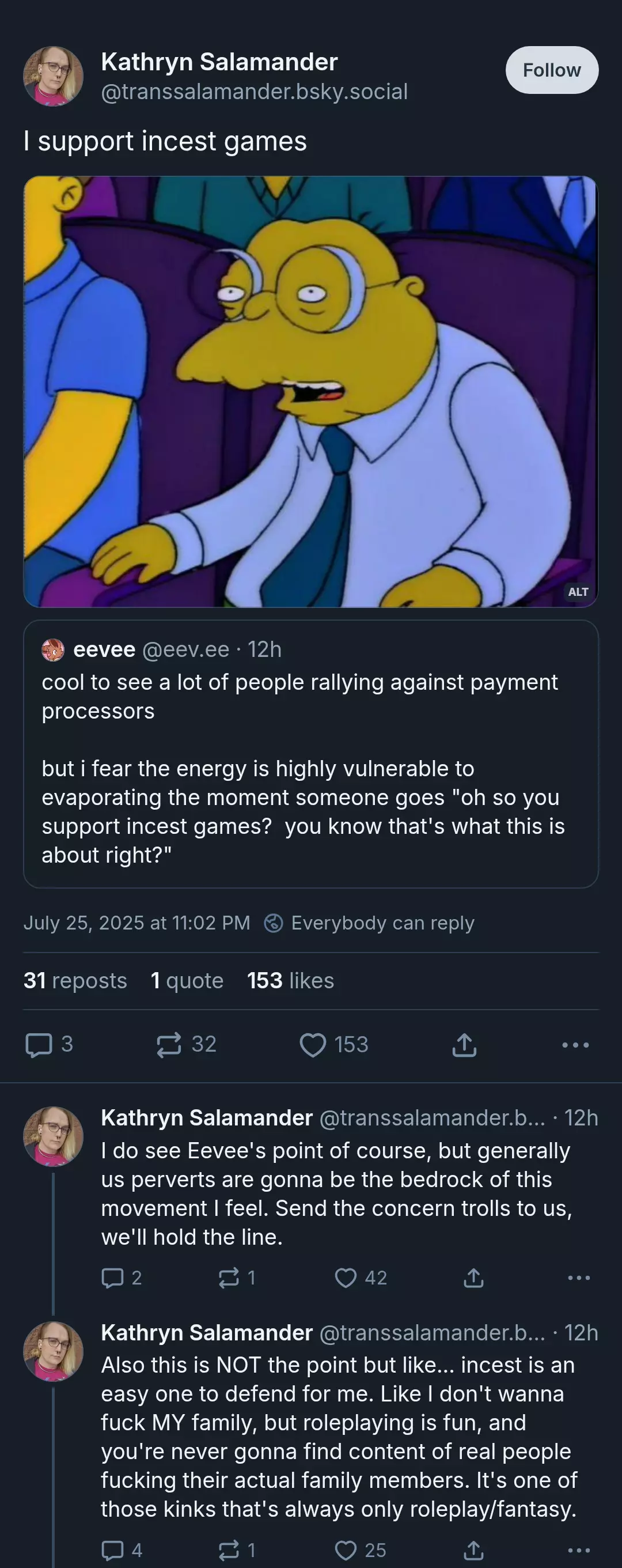View the 153 likes list
This screenshot has width=622, height=1568.
pos(290,981)
